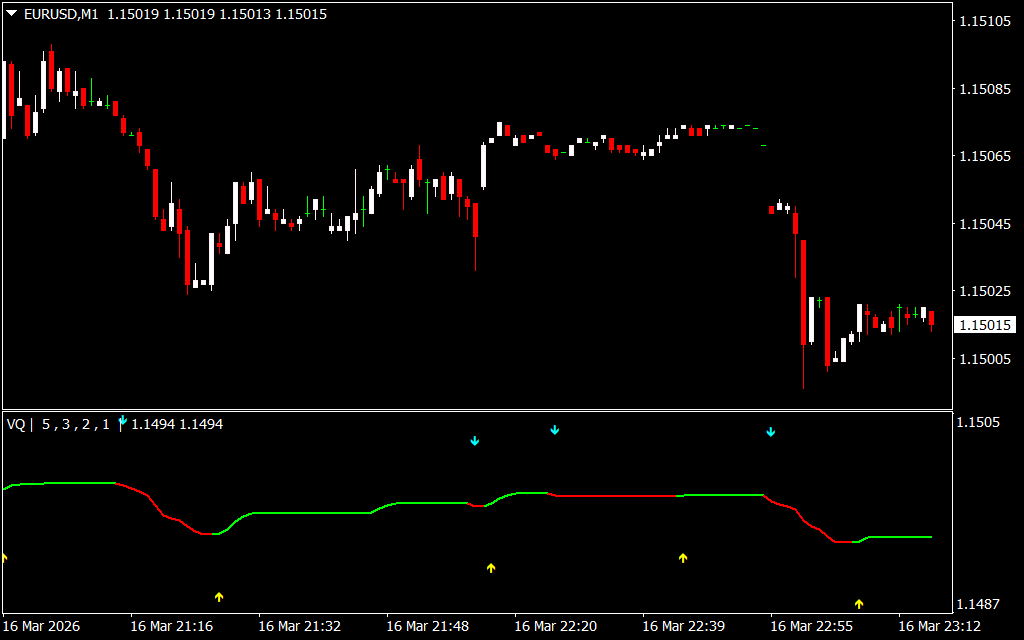Click the 1.1505 value on indicator scale
Viewport: 1024px width, 640px height.
tap(980, 423)
